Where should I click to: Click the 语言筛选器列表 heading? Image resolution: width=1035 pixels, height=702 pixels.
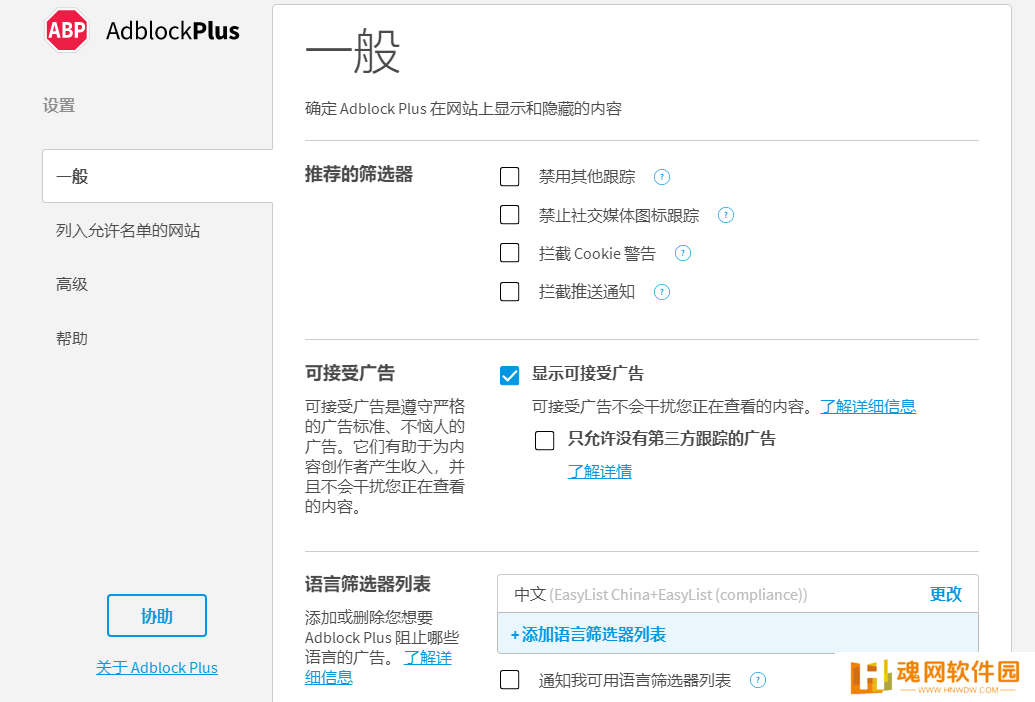[x=368, y=584]
